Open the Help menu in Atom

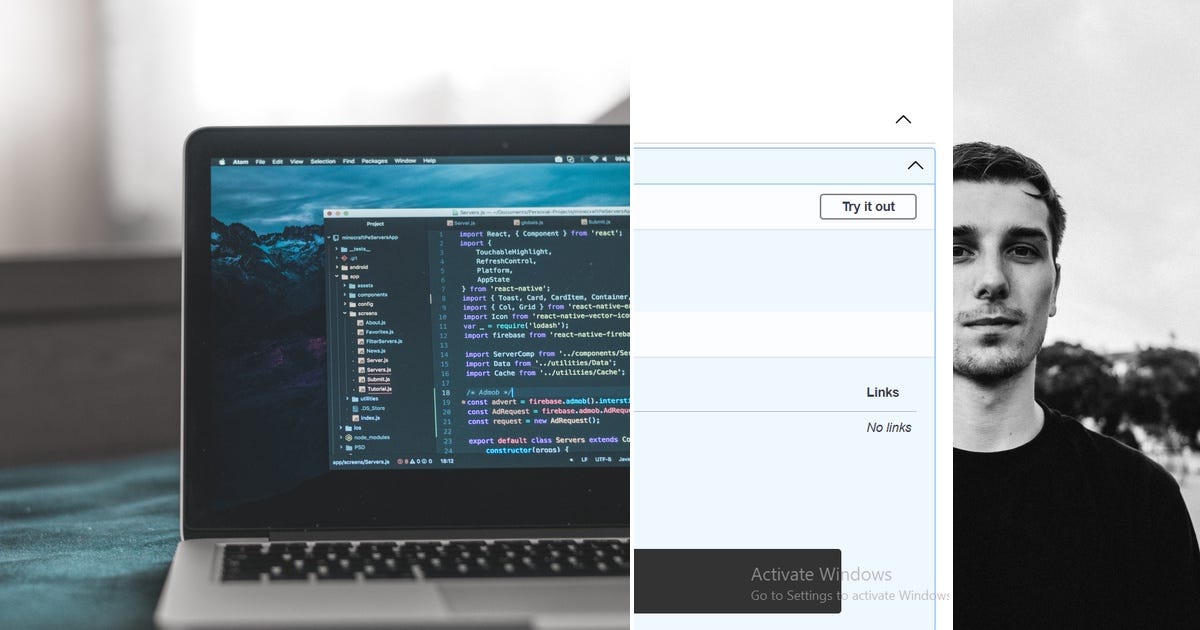coord(429,161)
